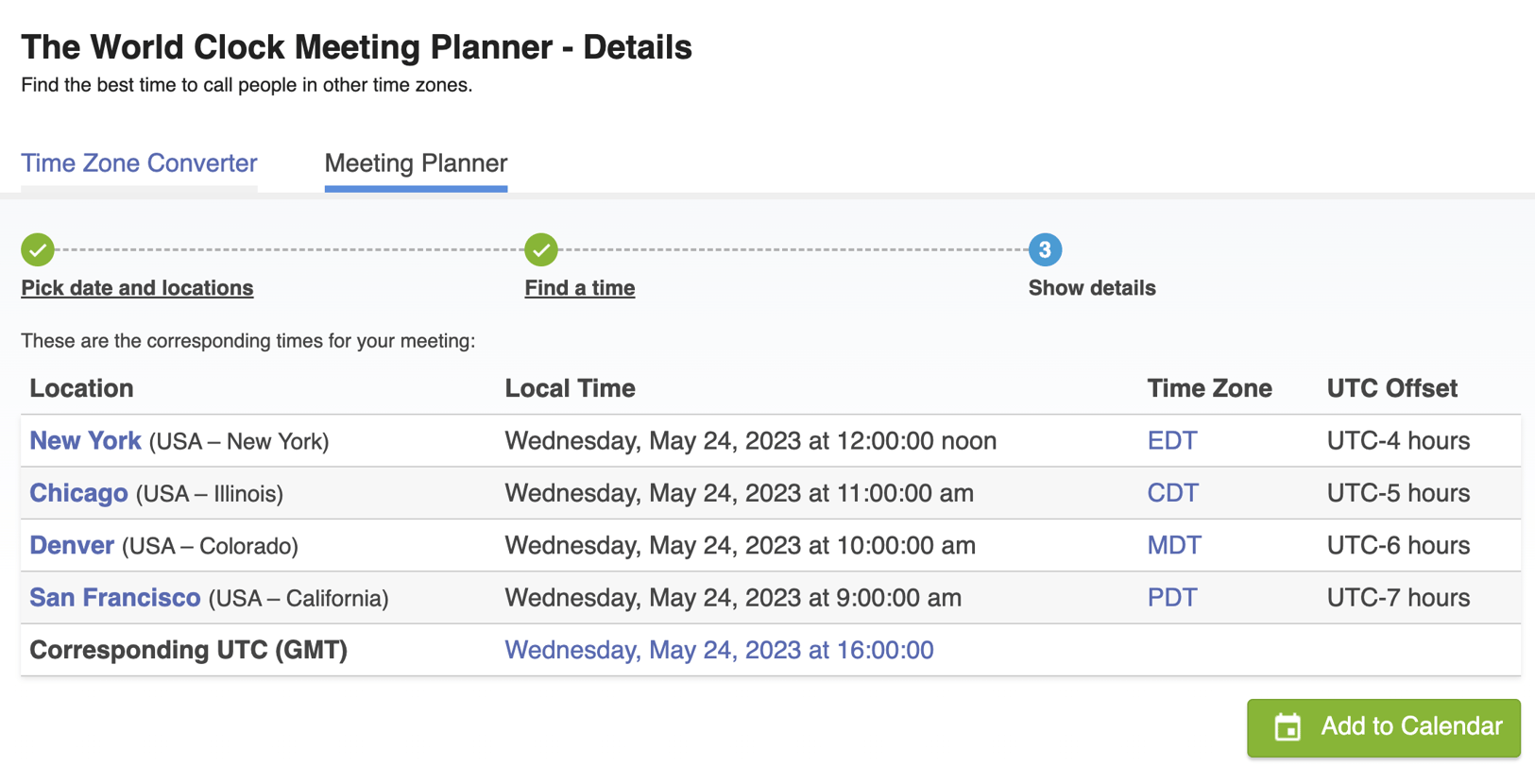Screen dimensions: 1535x784
Task: Click the green checkmark for Find a time step
Action: 541,250
